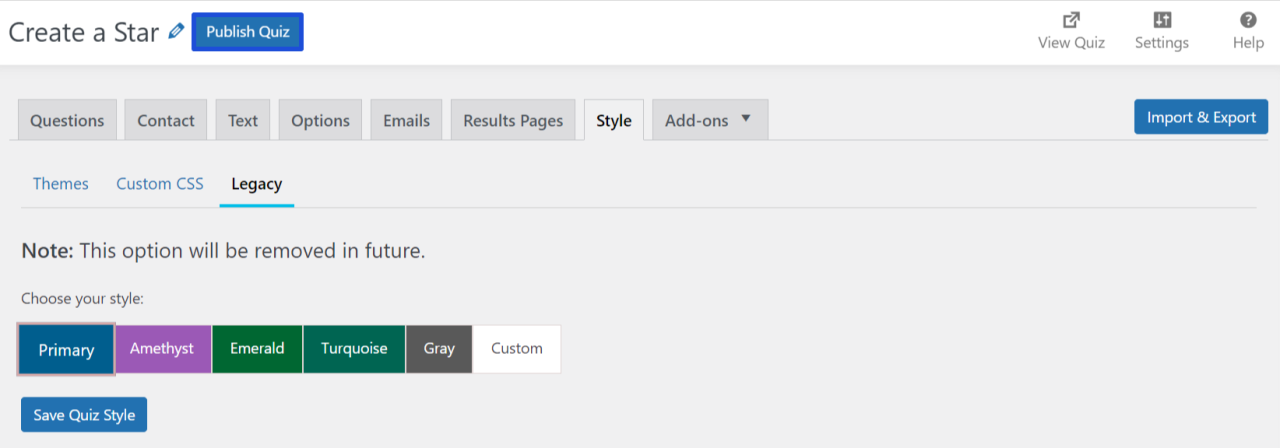The image size is (1280, 448).
Task: Select the white Custom style option
Action: click(x=517, y=349)
